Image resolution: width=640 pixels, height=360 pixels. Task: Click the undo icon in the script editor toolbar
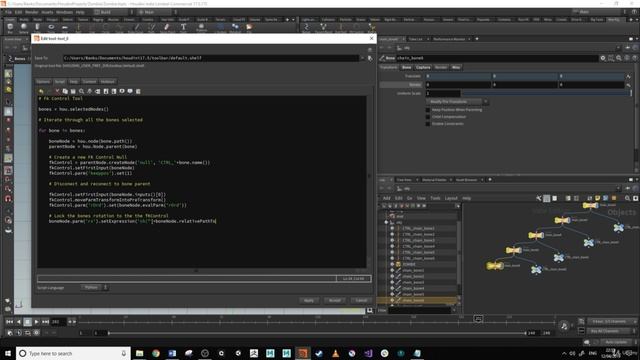41,91
